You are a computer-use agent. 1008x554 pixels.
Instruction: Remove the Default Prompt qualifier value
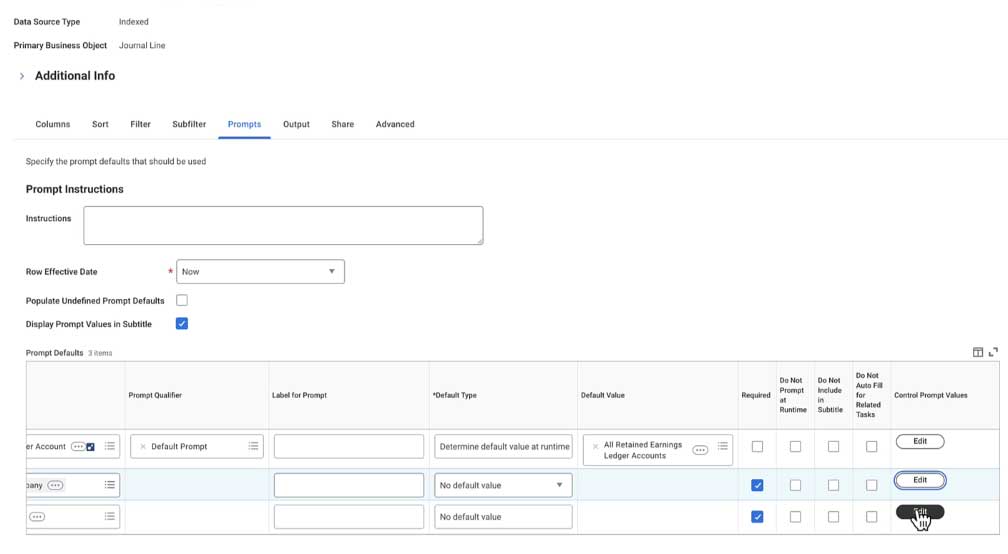click(x=142, y=446)
